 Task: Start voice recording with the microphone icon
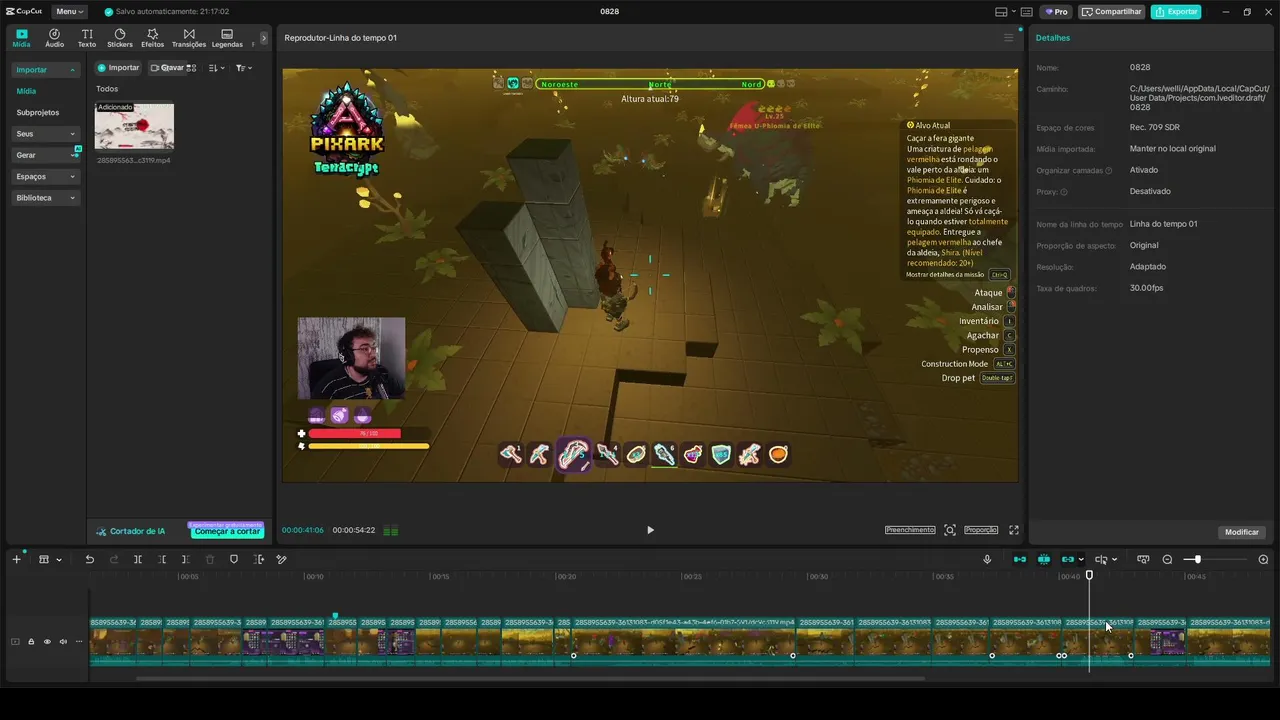[987, 559]
